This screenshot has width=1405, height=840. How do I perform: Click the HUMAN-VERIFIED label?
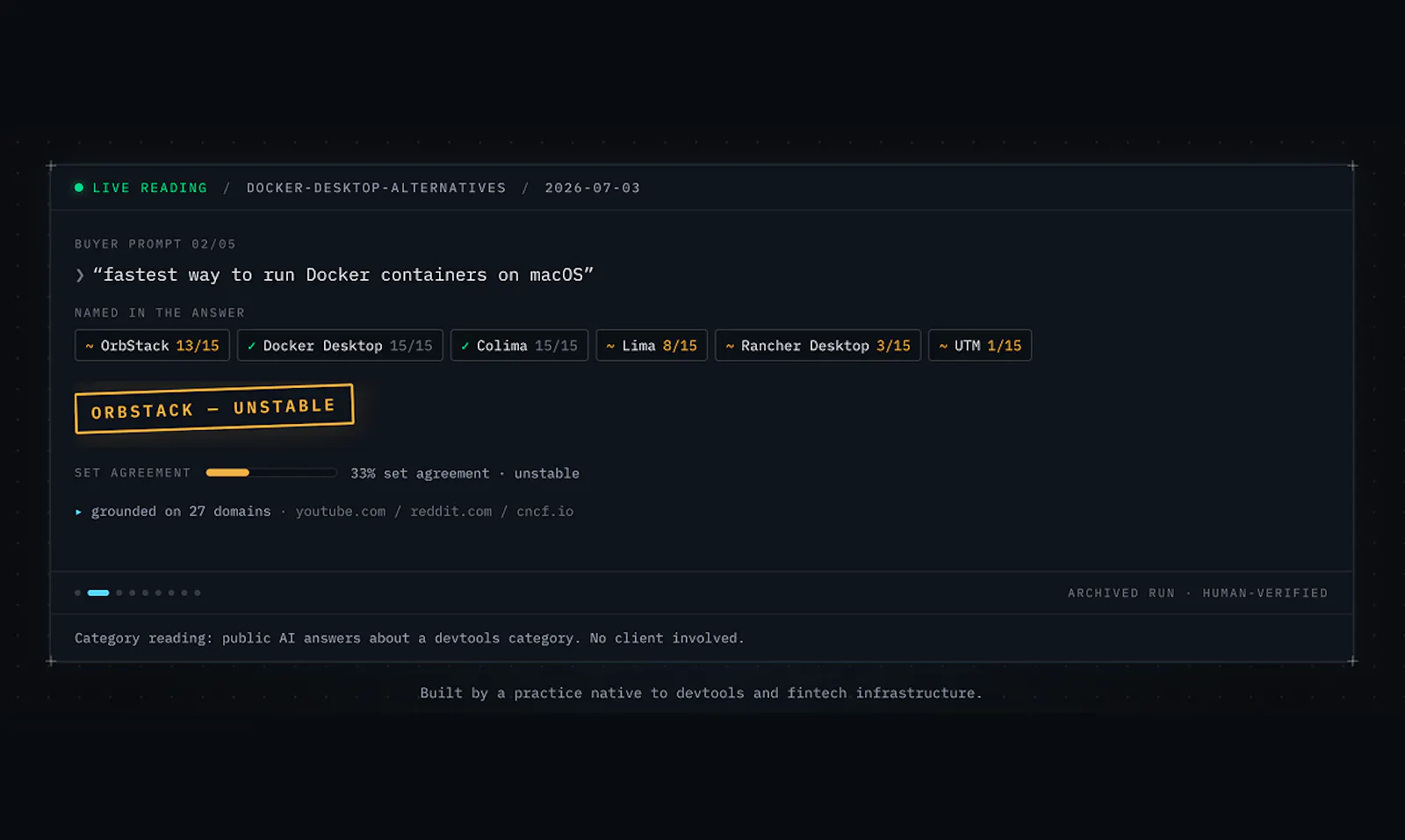1265,593
